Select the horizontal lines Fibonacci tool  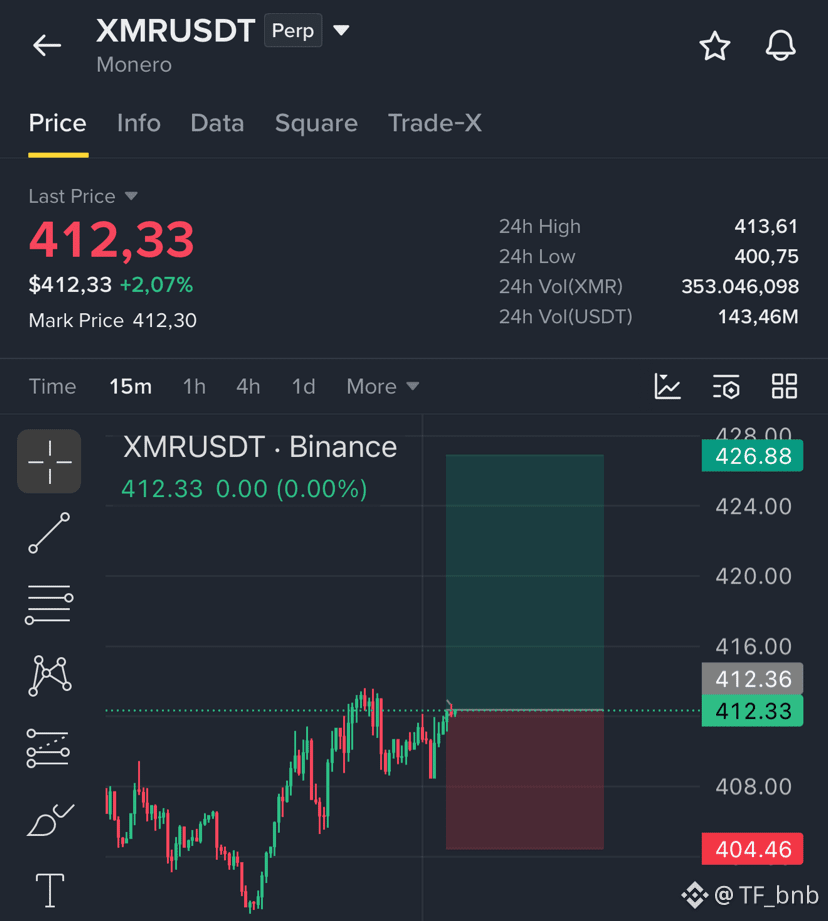click(49, 604)
